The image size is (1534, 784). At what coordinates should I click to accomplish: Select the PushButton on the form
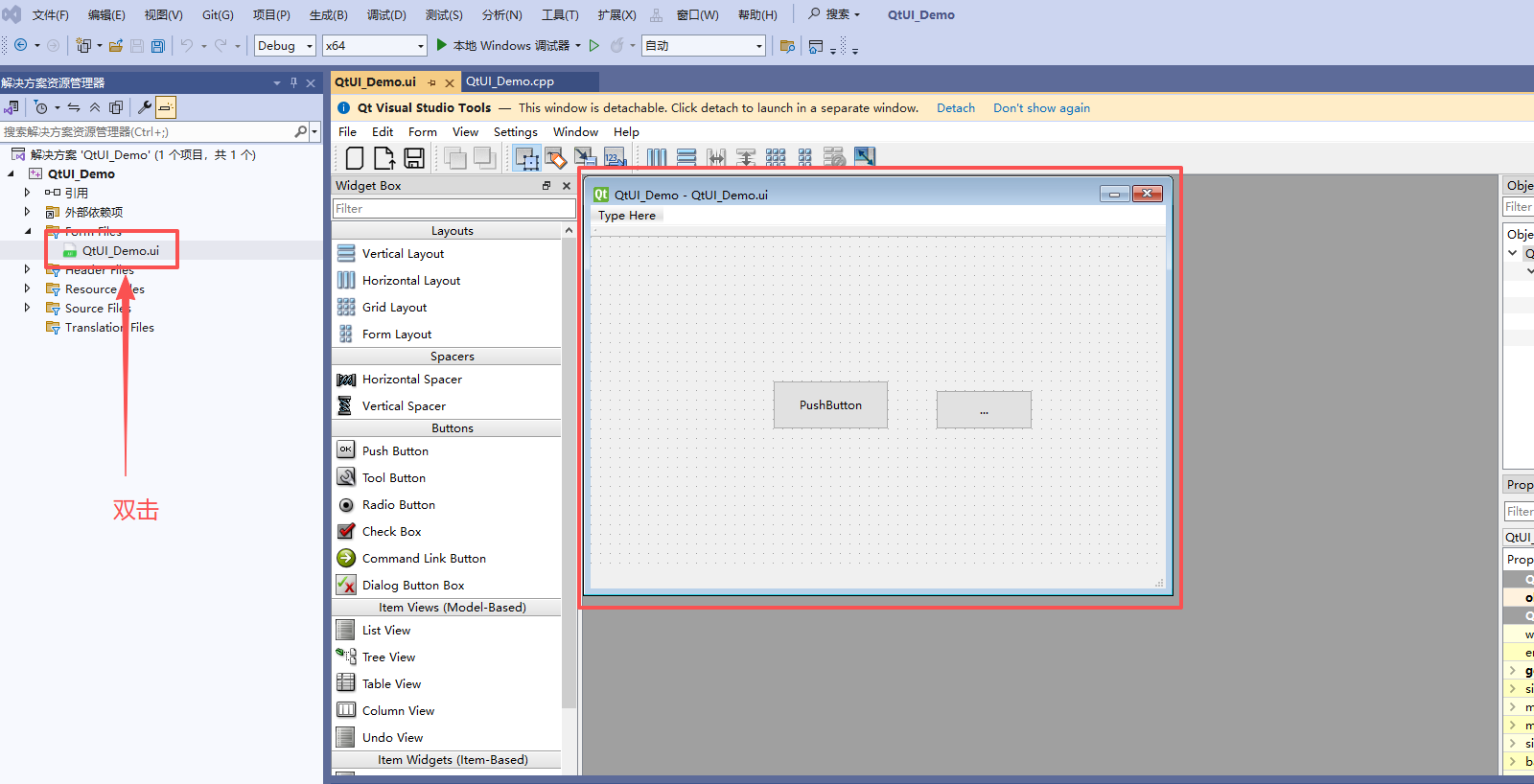click(x=830, y=404)
